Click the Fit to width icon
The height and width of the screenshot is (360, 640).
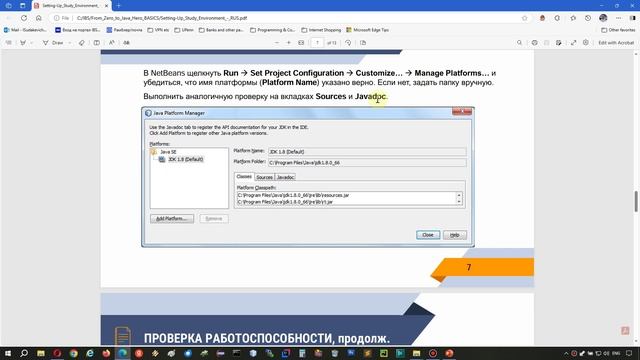click(301, 42)
